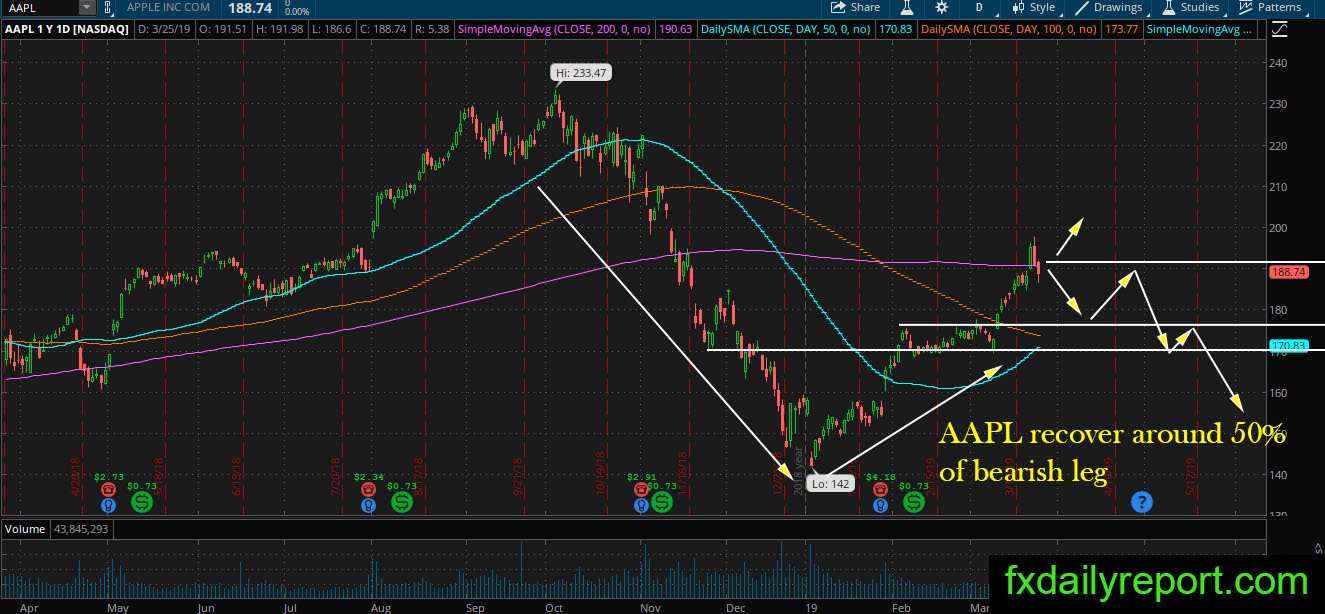Click the truncated SimpleMovingAvg label at far right

(1200, 30)
